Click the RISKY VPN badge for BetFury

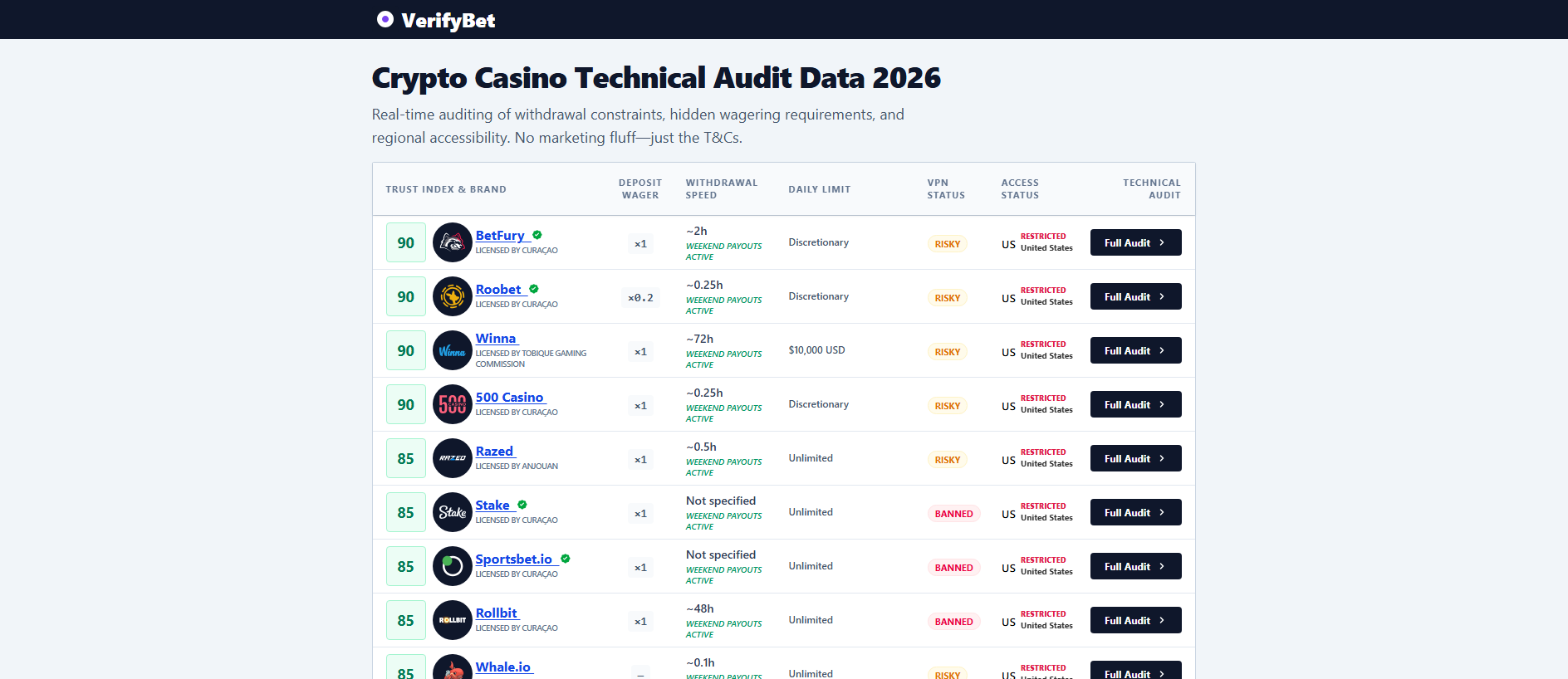(948, 244)
